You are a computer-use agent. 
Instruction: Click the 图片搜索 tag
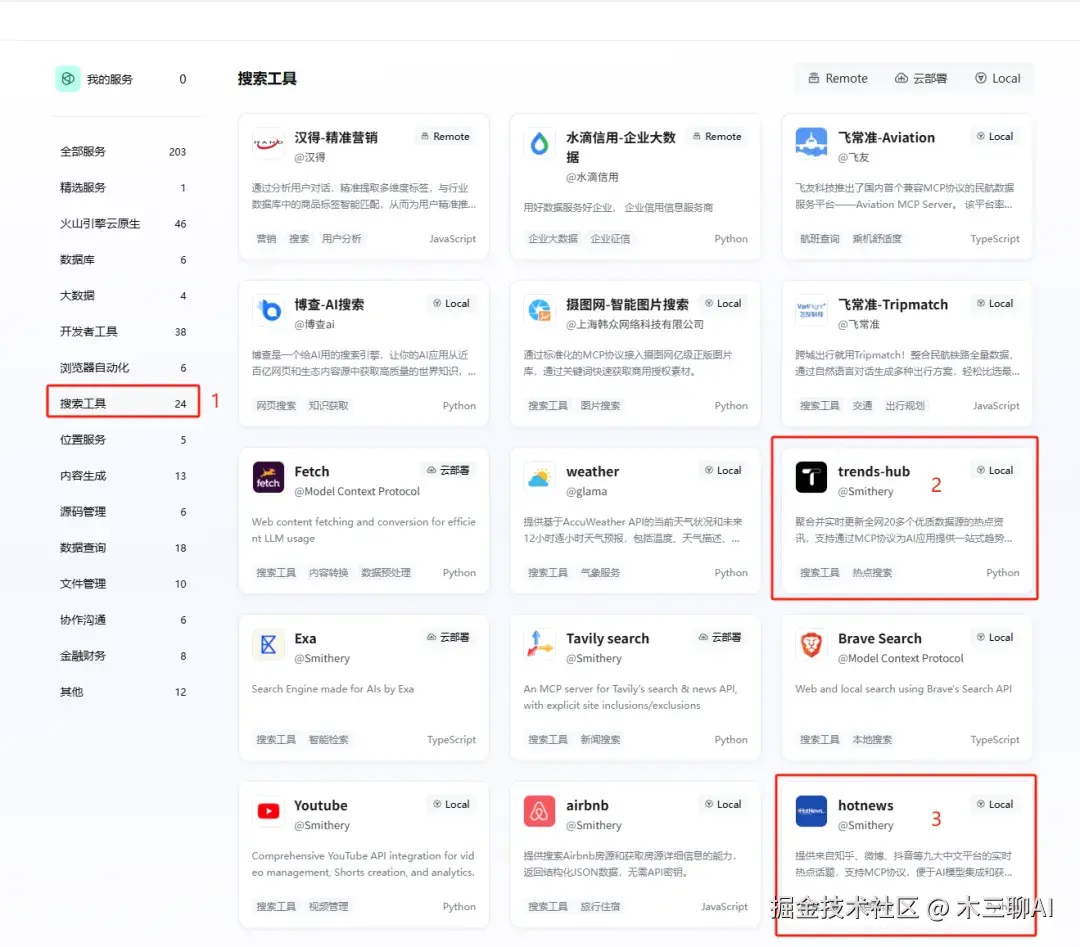(600, 406)
